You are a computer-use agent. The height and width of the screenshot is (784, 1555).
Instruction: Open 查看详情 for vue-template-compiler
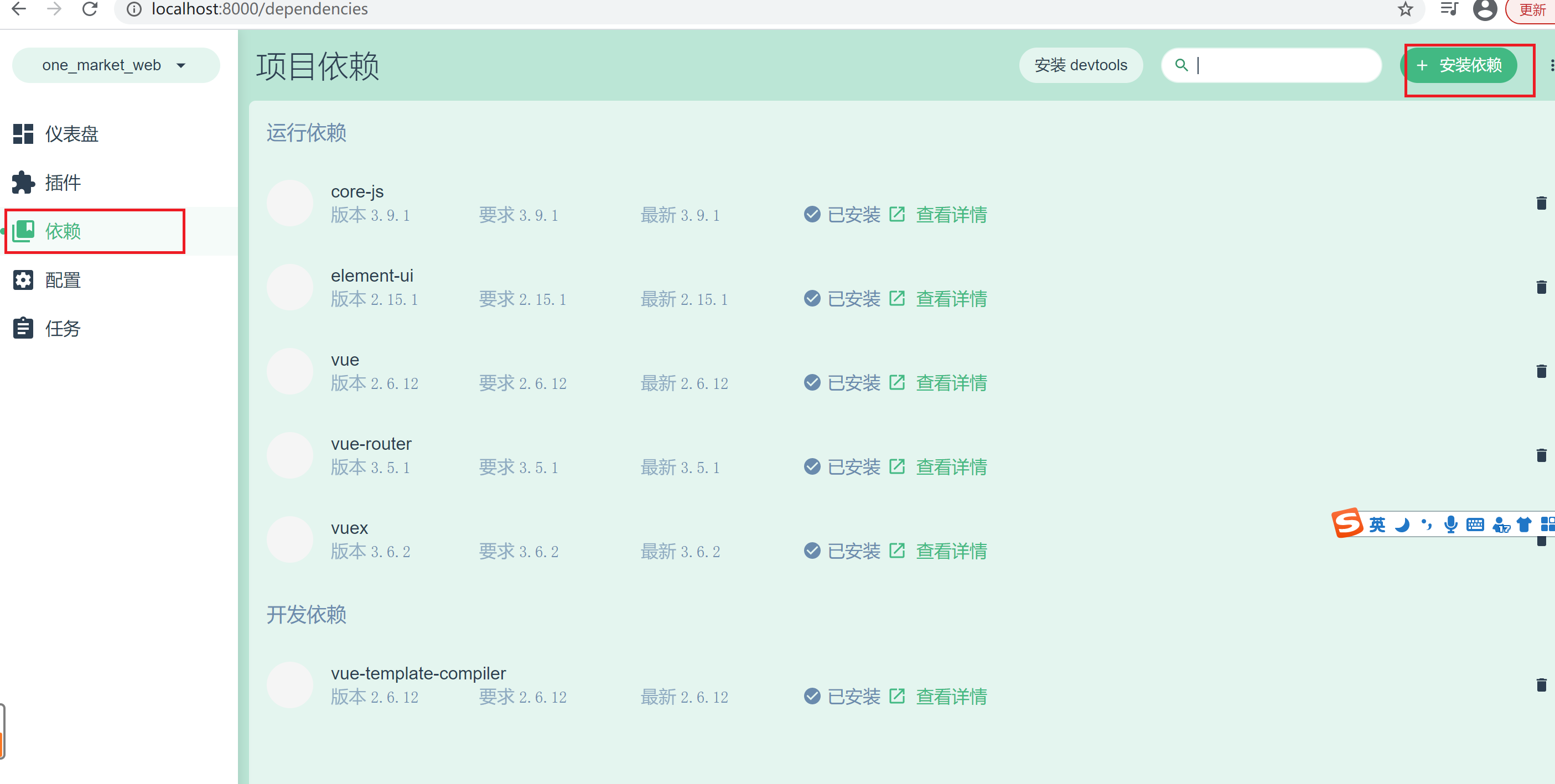tap(951, 696)
